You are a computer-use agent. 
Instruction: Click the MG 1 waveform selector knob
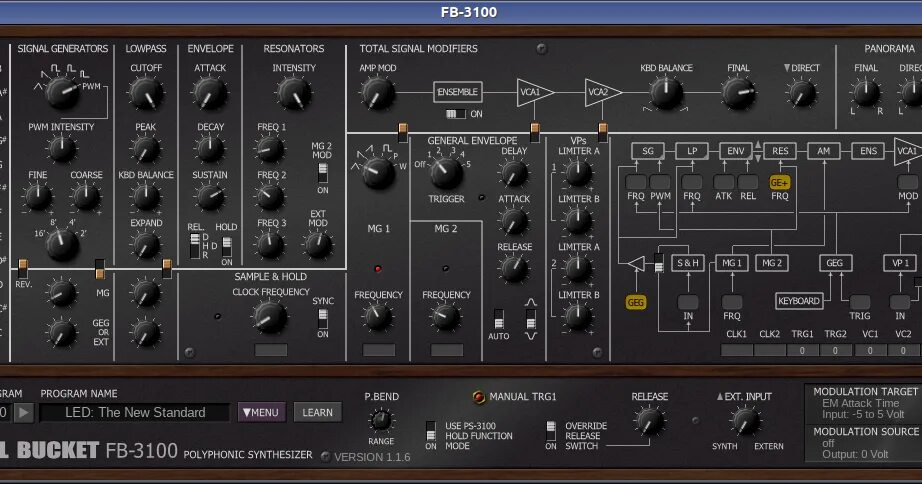[x=378, y=172]
